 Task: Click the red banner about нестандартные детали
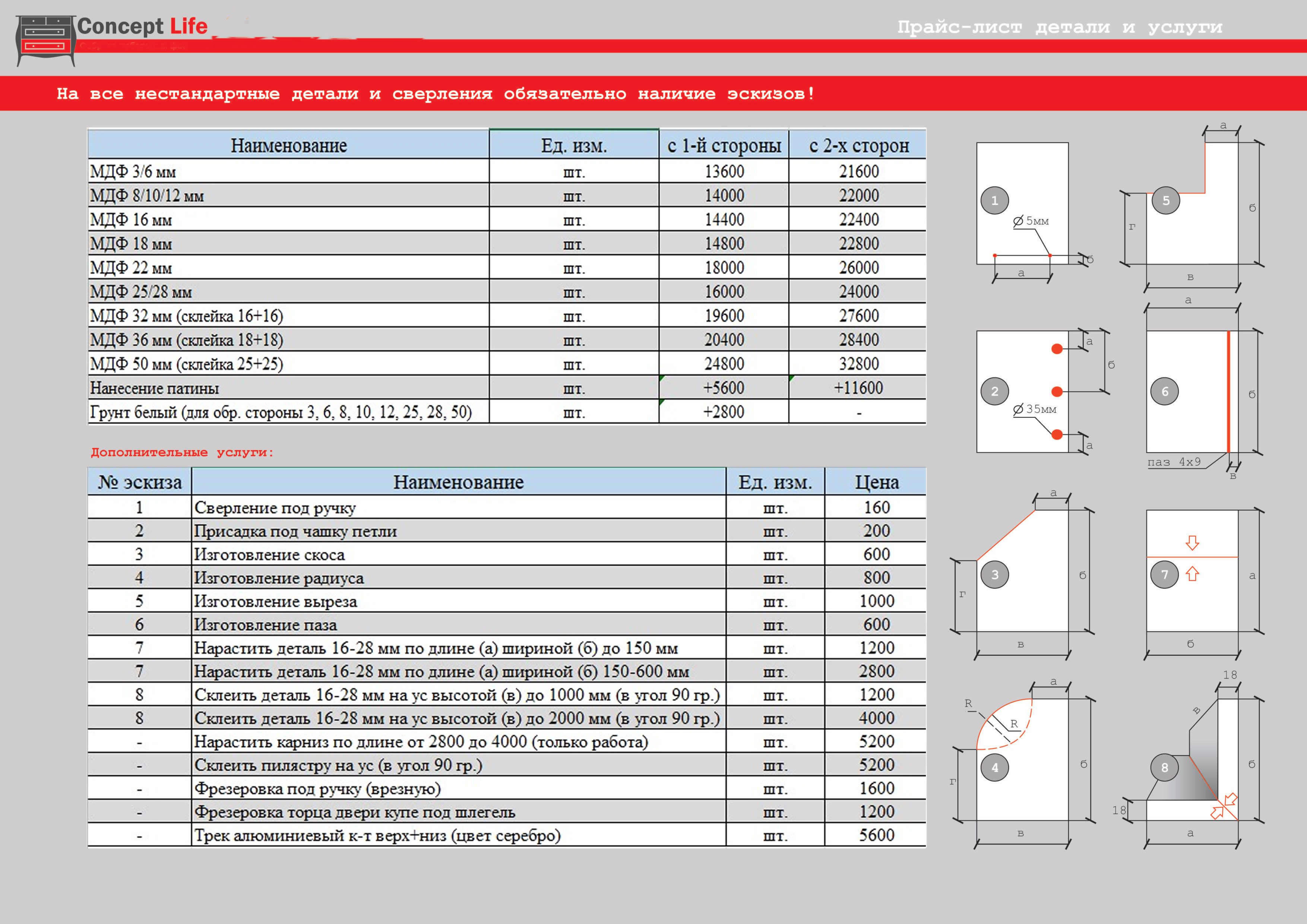pos(436,94)
